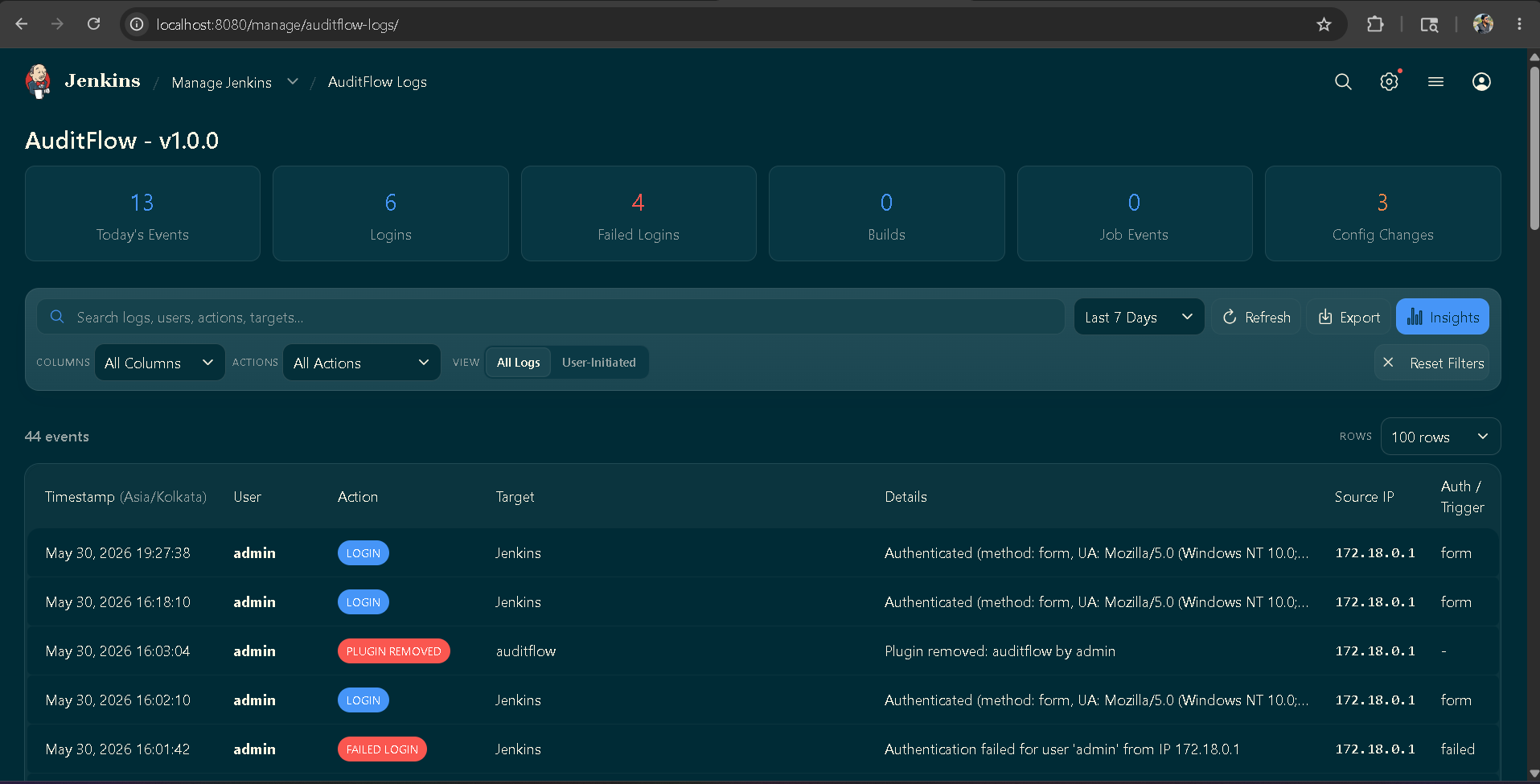
Task: Expand the Manage Jenkins breadcrumb chevron
Action: tap(293, 82)
